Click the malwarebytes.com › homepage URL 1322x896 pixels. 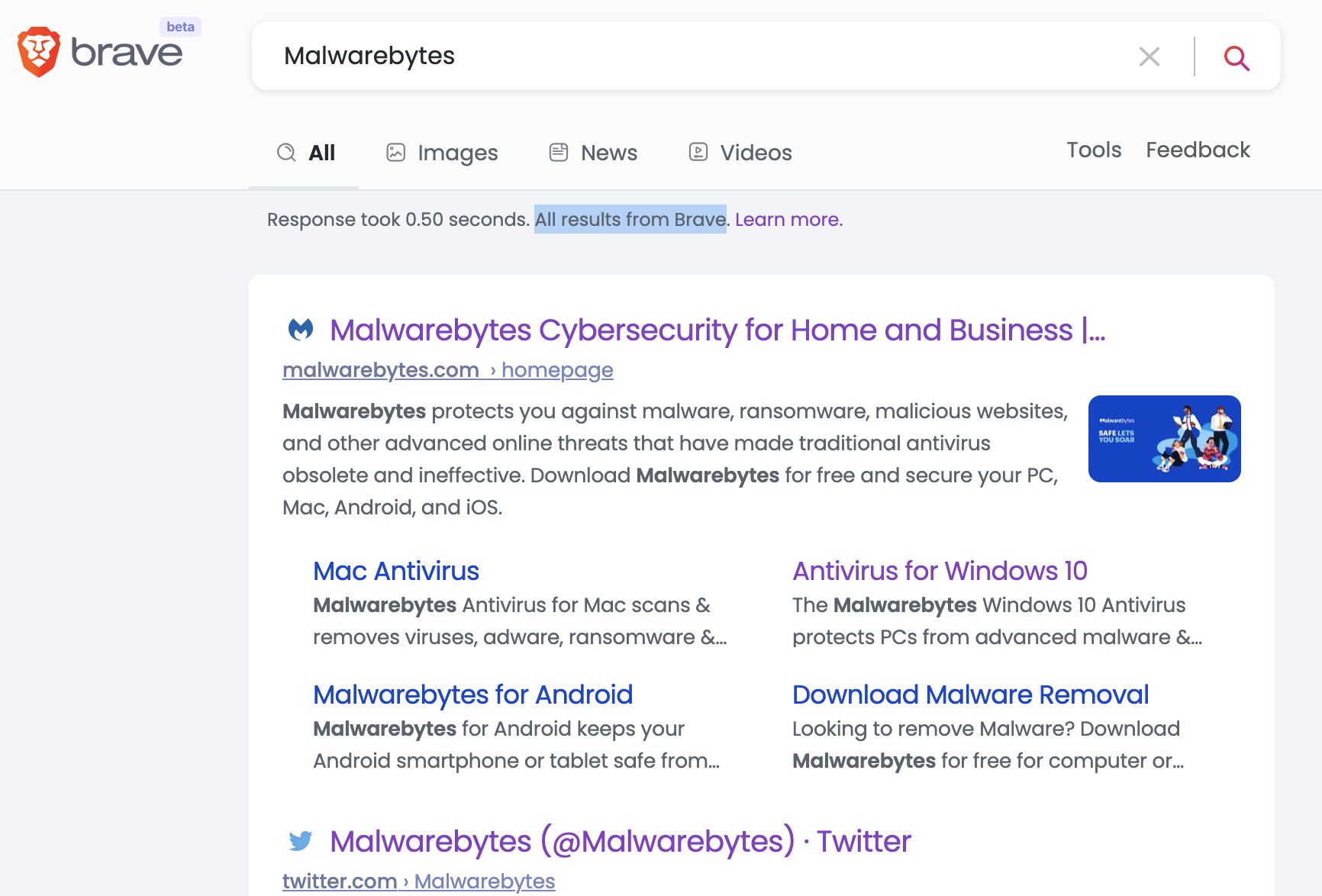pos(448,370)
